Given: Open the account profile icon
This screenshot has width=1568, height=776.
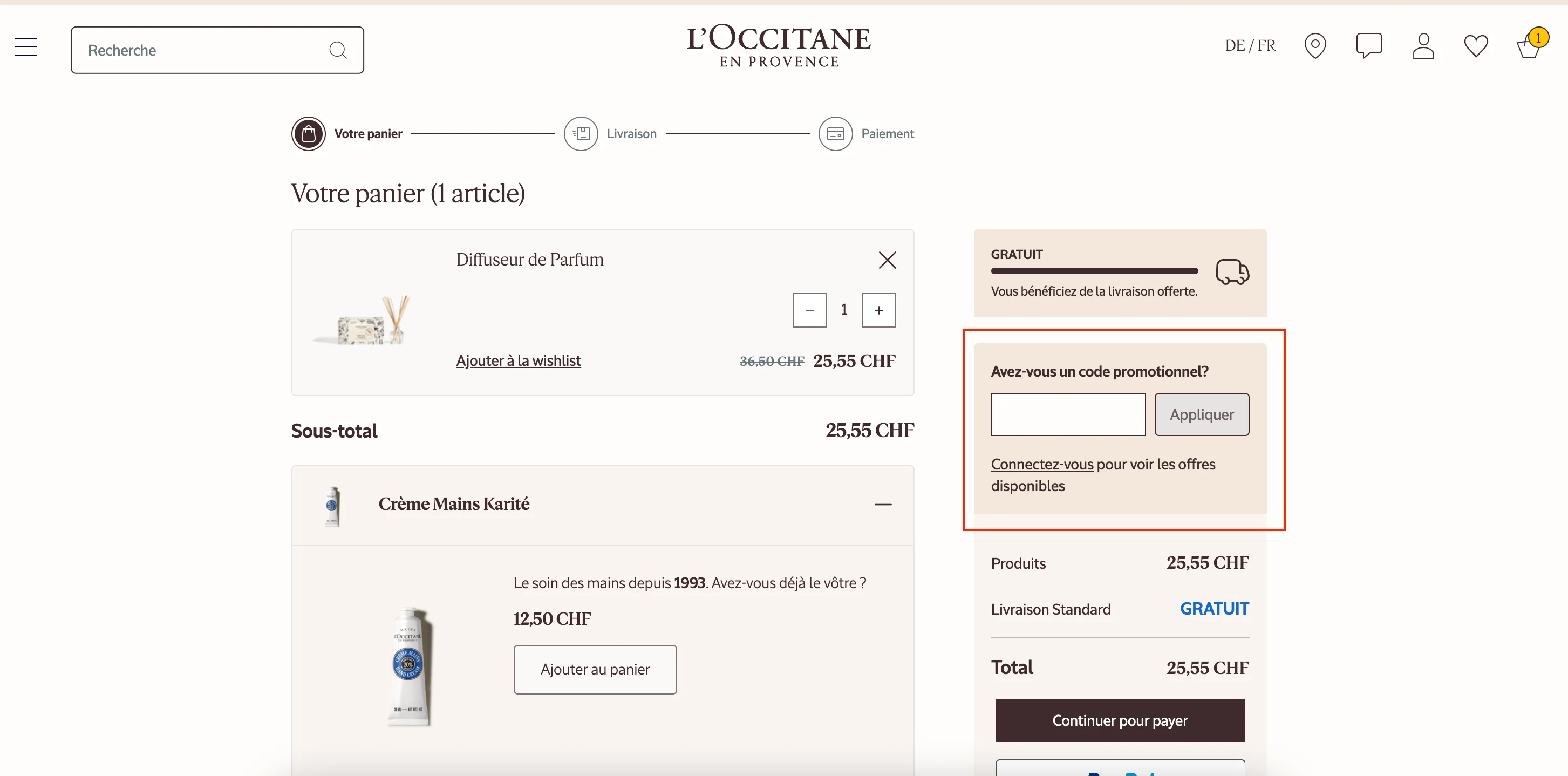Looking at the screenshot, I should (x=1423, y=45).
